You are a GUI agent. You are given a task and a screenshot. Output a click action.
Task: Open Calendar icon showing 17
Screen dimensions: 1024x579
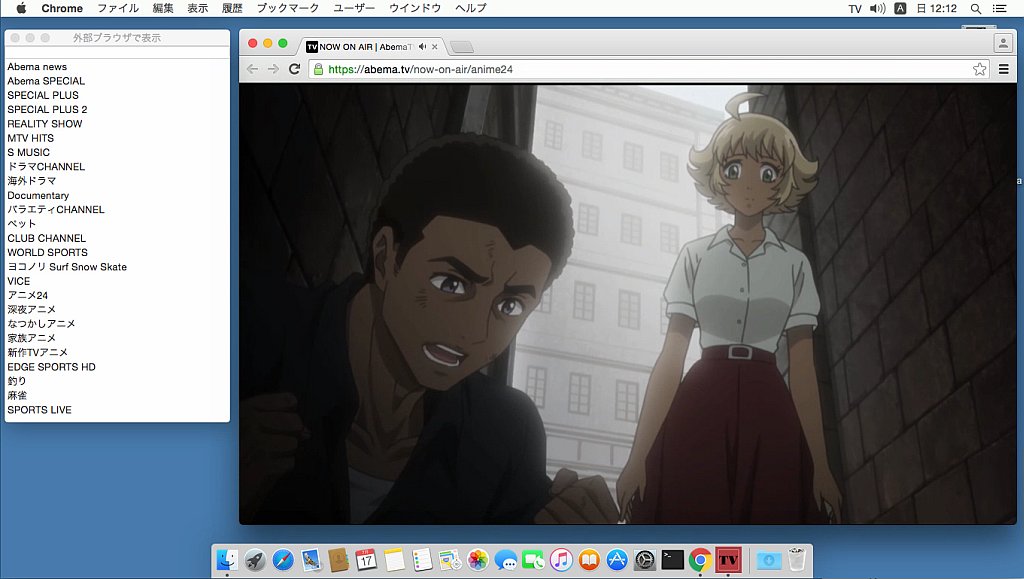coord(366,560)
